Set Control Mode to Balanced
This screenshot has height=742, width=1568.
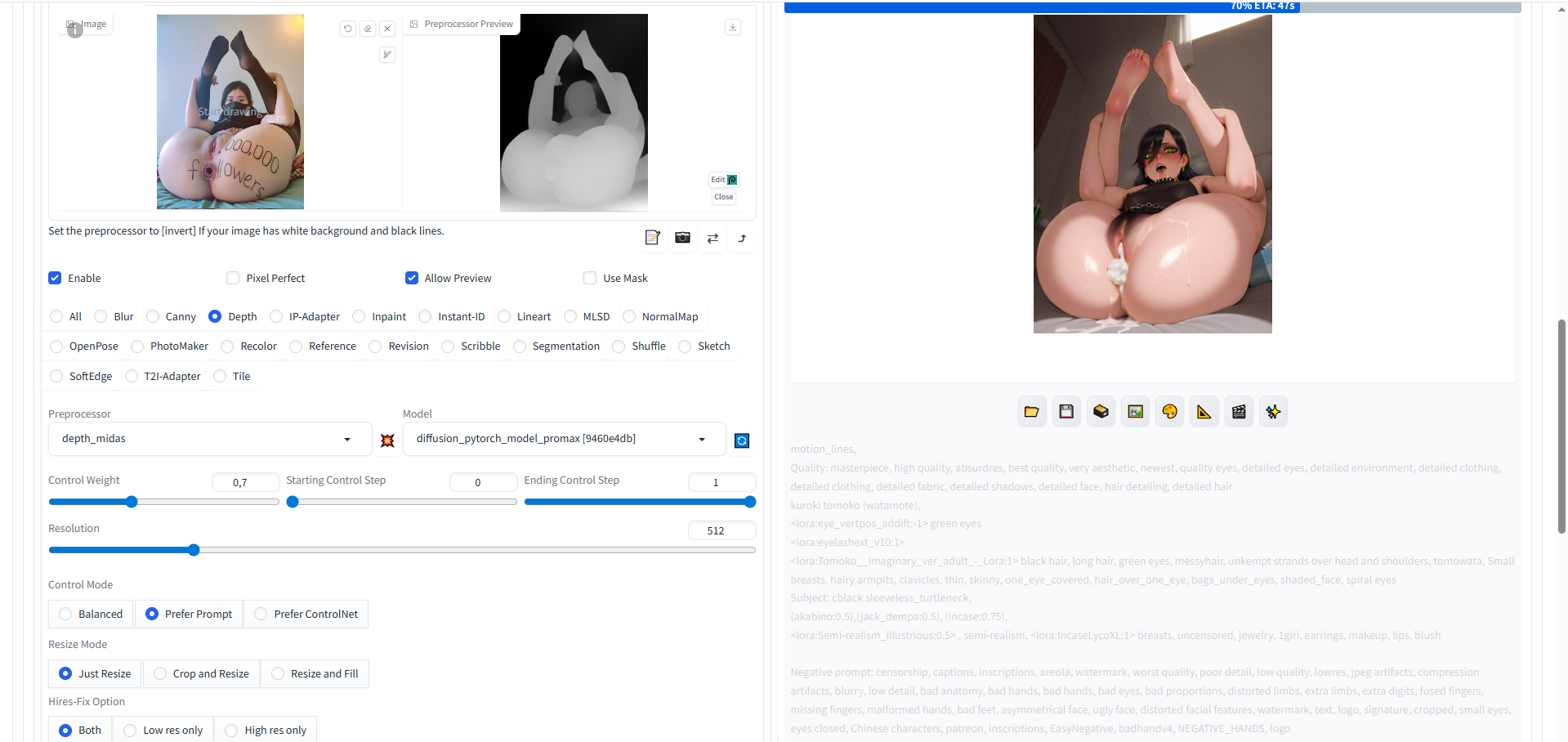tap(91, 614)
